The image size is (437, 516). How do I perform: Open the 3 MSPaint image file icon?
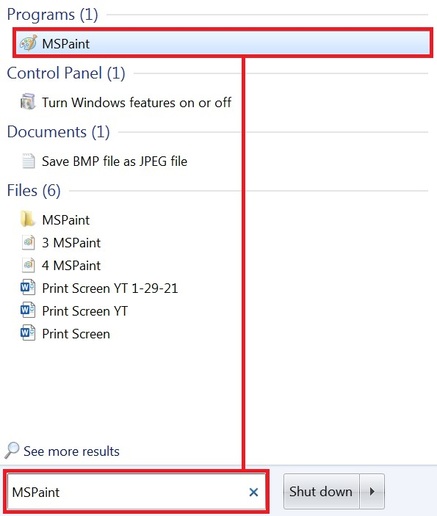(x=28, y=242)
